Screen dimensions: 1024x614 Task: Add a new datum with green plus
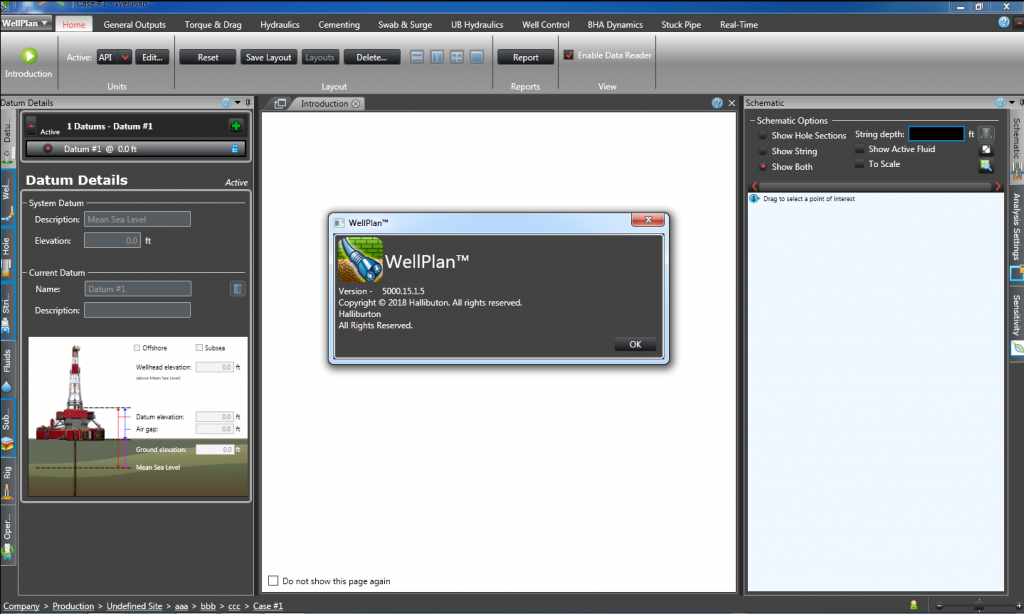(x=236, y=125)
